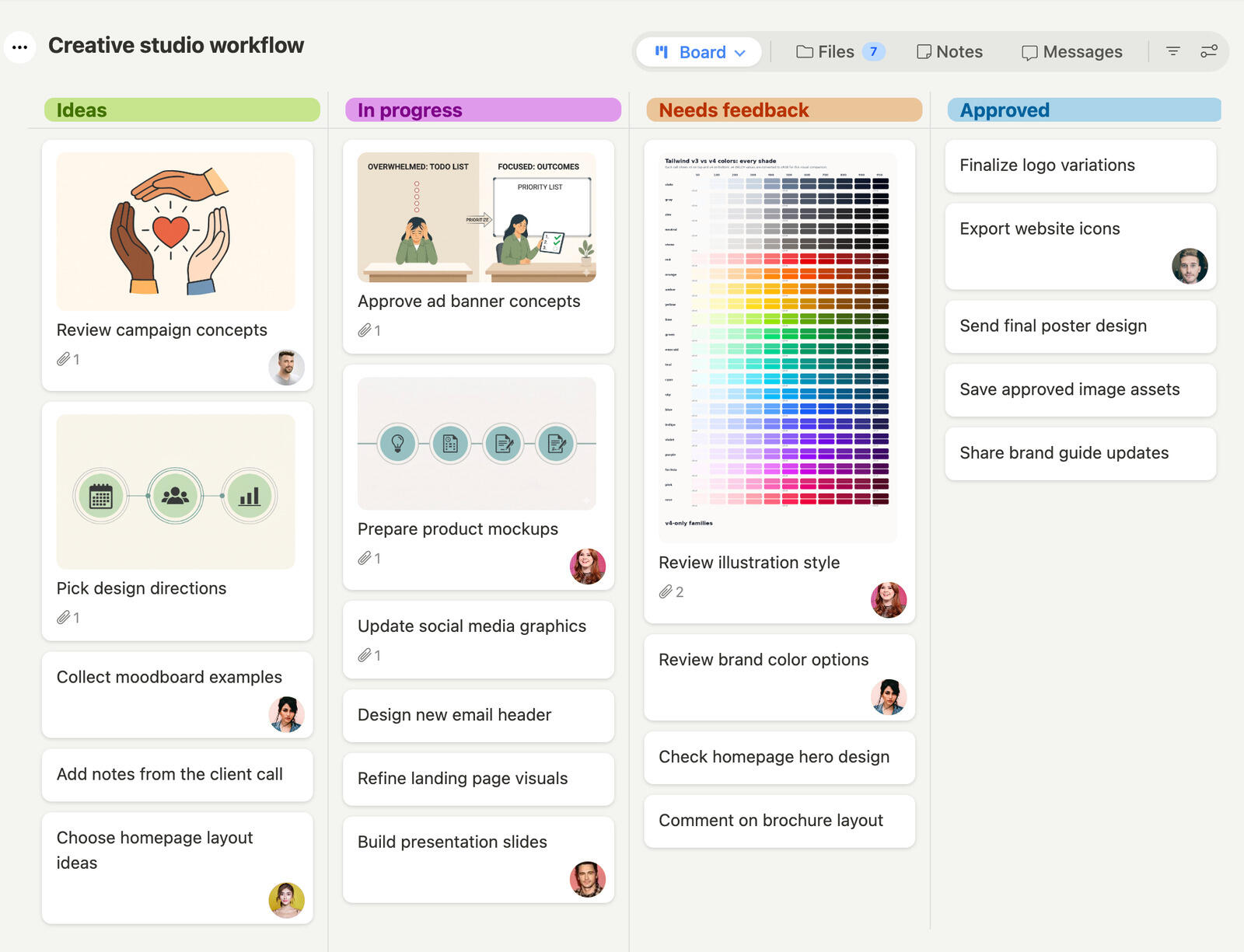Open Export website icons card

pos(1081,246)
